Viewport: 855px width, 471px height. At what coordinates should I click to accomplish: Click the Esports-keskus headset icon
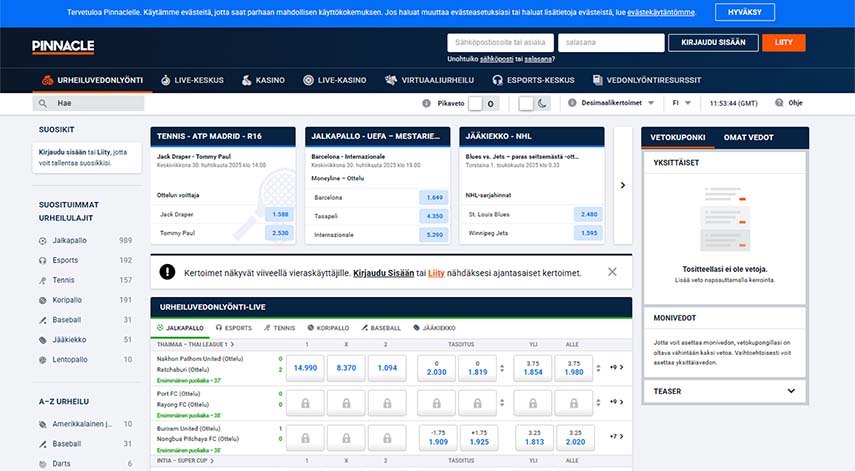497,80
